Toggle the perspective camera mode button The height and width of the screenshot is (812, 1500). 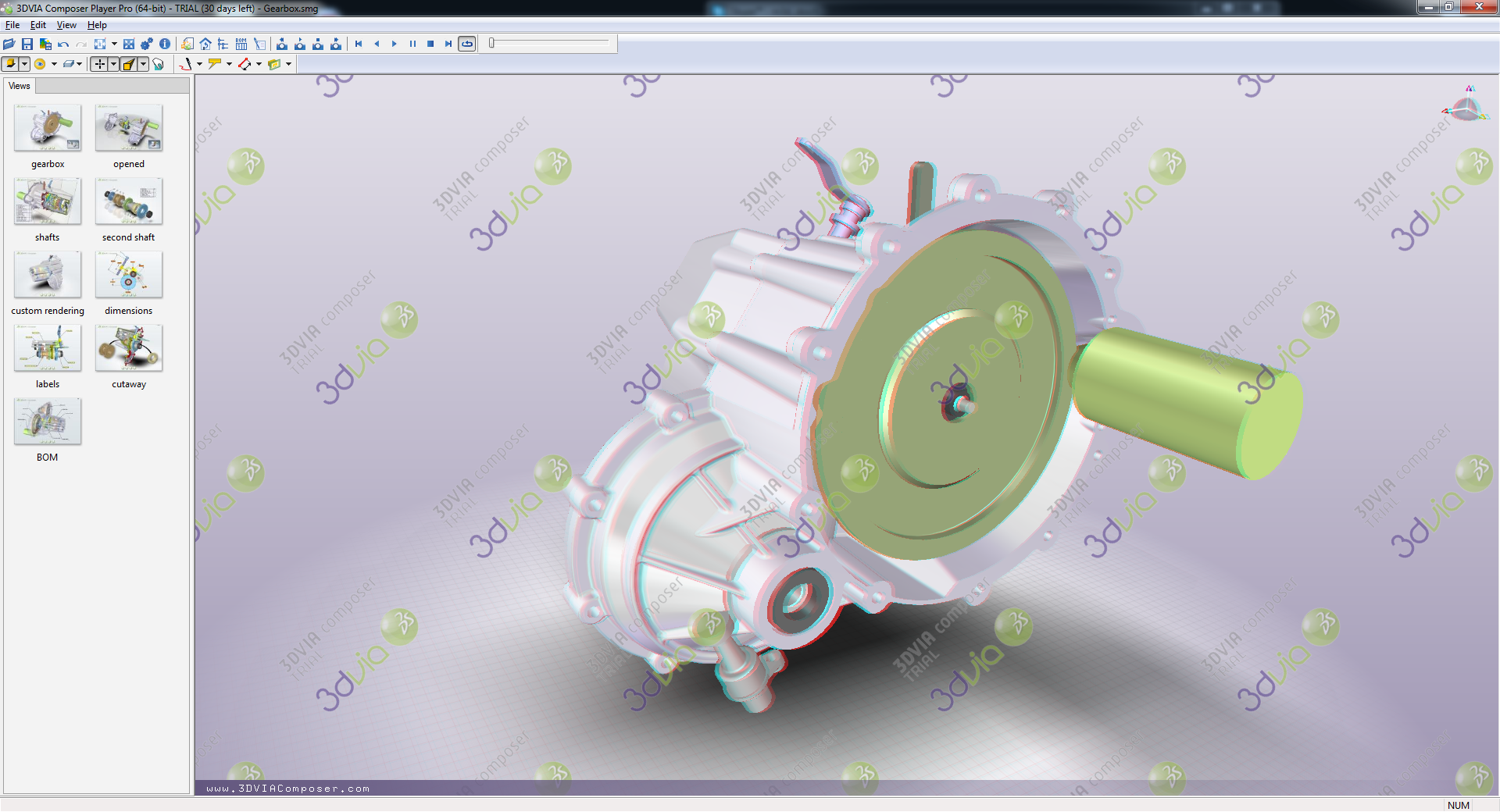tap(129, 65)
